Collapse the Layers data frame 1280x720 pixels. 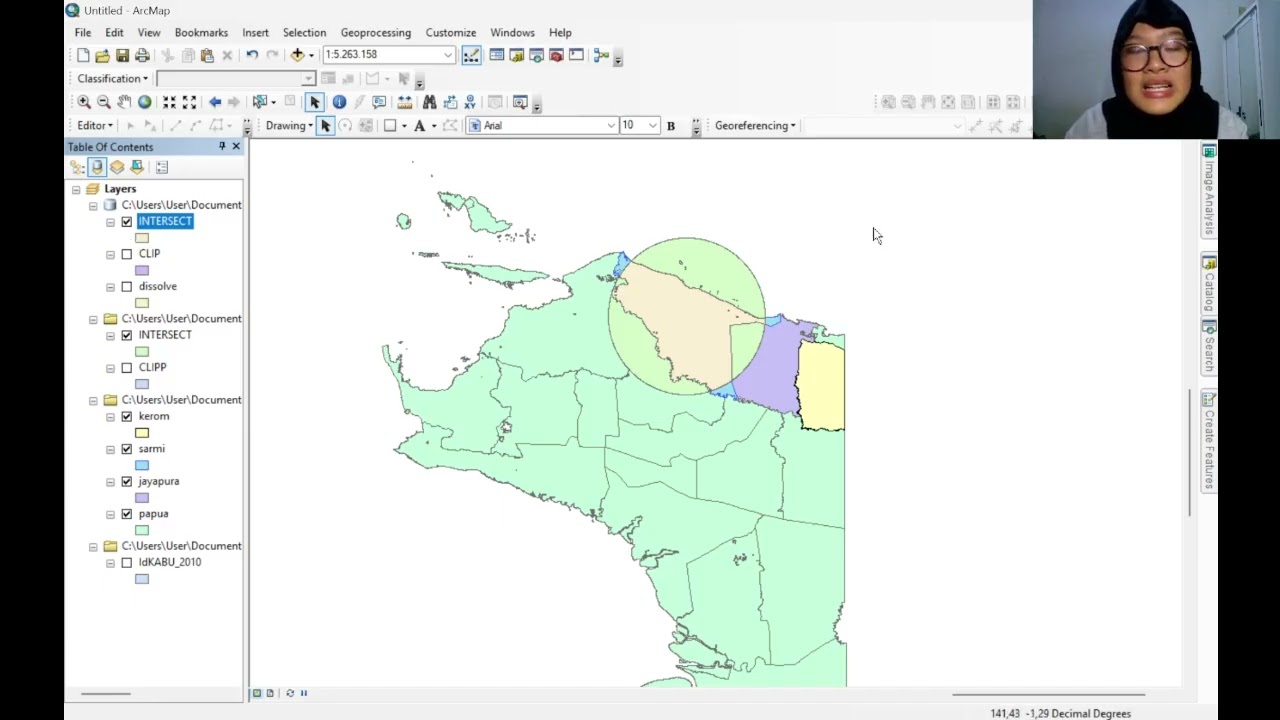[x=76, y=189]
